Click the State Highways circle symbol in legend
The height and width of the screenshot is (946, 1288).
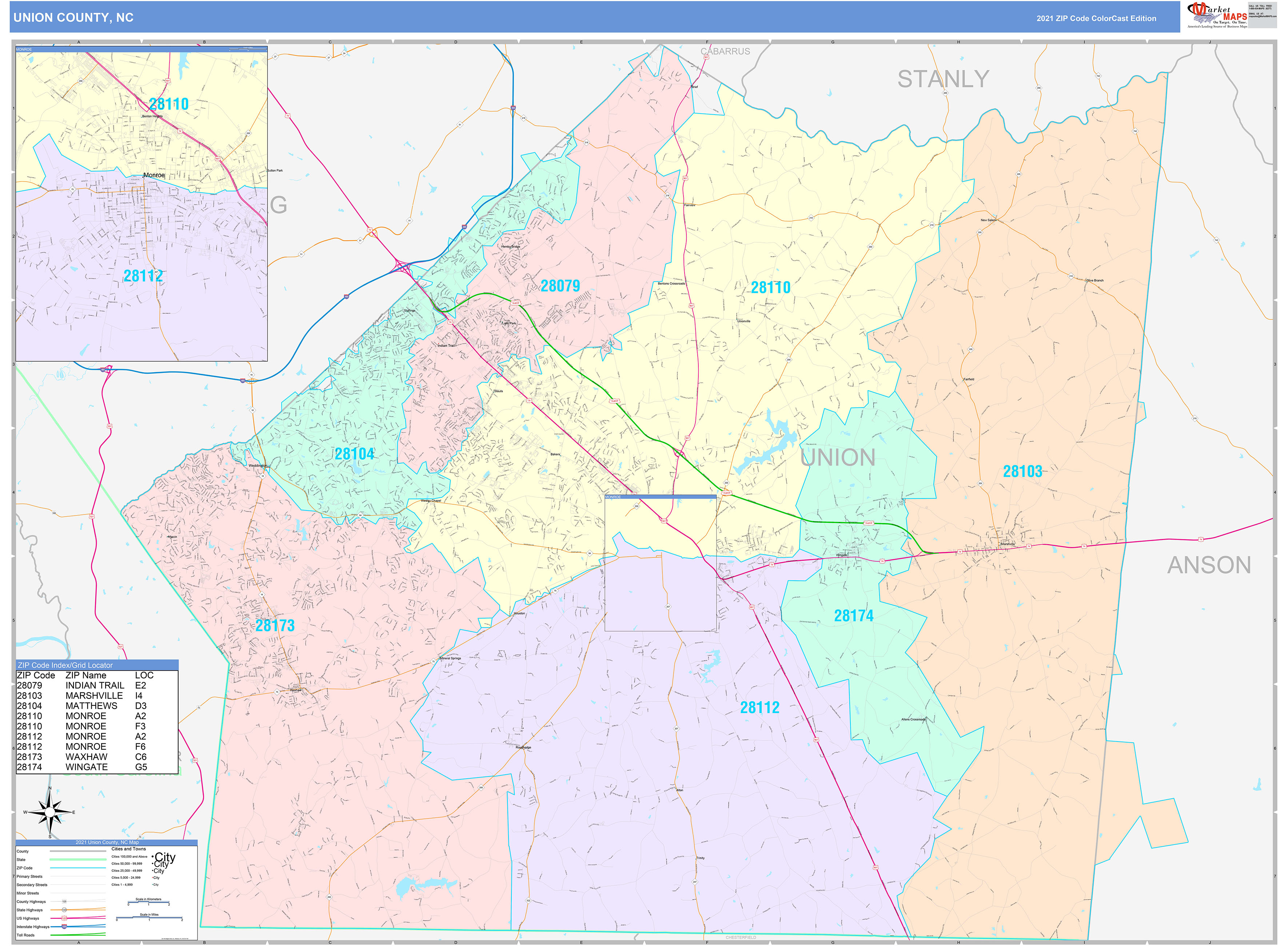65,910
